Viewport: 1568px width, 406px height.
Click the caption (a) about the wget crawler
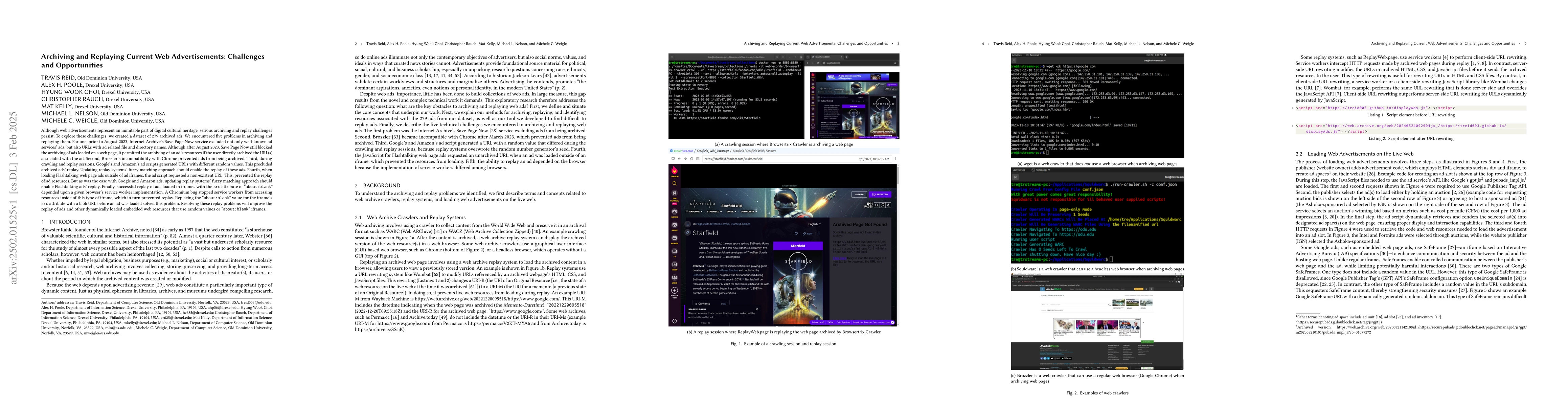tap(1097, 164)
